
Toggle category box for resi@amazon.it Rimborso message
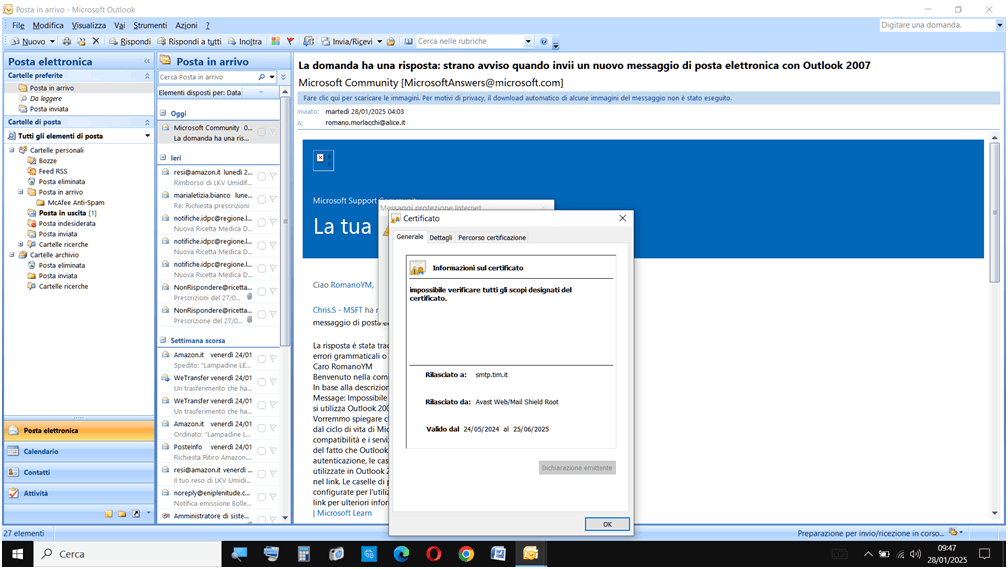(262, 176)
